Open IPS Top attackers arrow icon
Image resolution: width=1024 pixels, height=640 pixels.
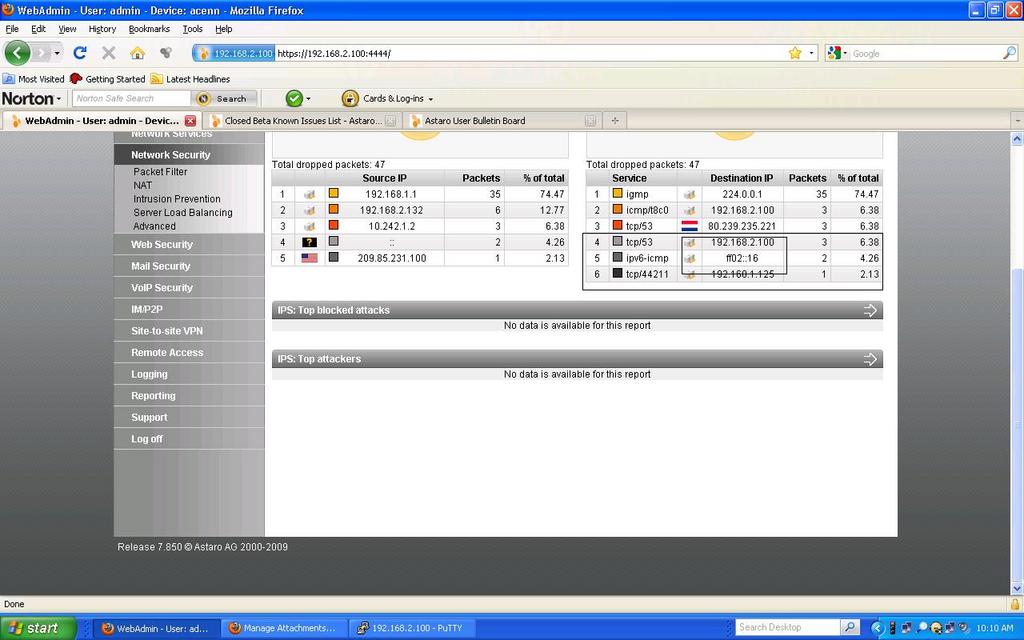coord(870,359)
